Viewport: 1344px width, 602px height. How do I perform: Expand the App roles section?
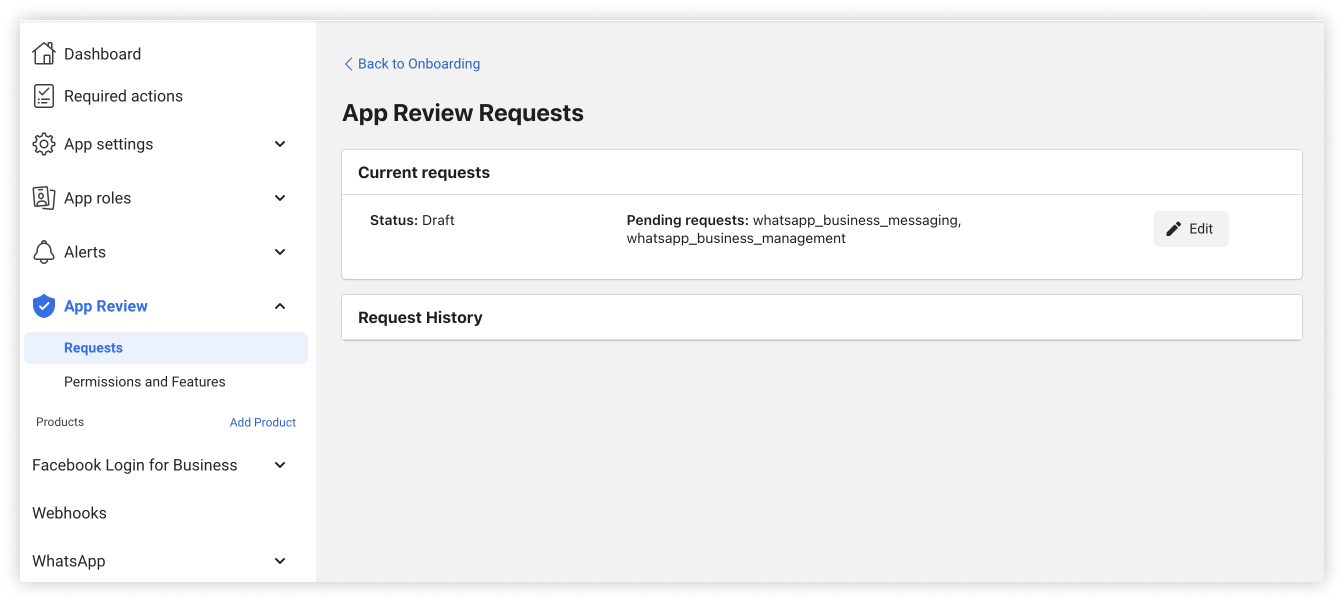coord(280,197)
